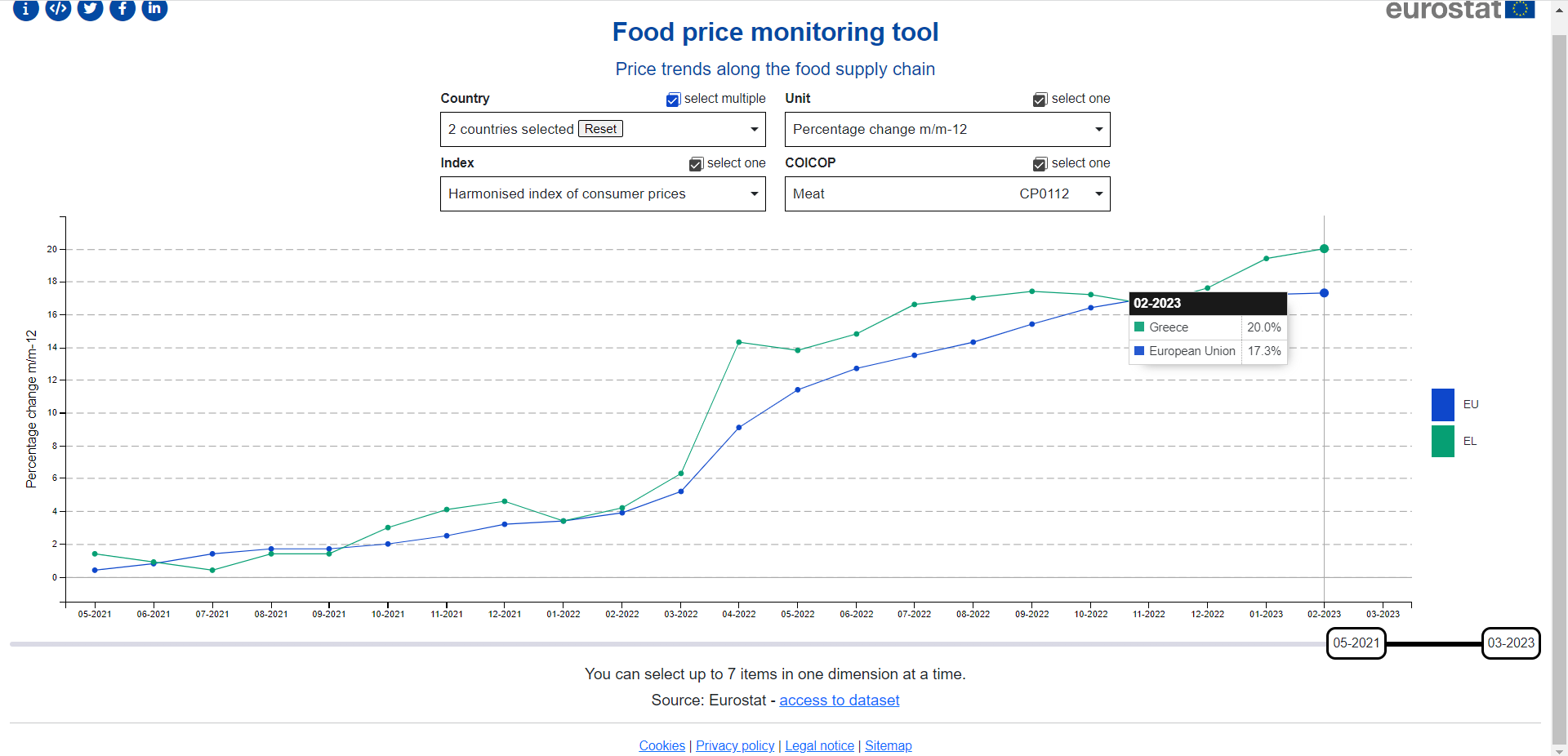This screenshot has height=756, width=1568.
Task: Click the Greece 02-2023 data point
Action: (1324, 249)
